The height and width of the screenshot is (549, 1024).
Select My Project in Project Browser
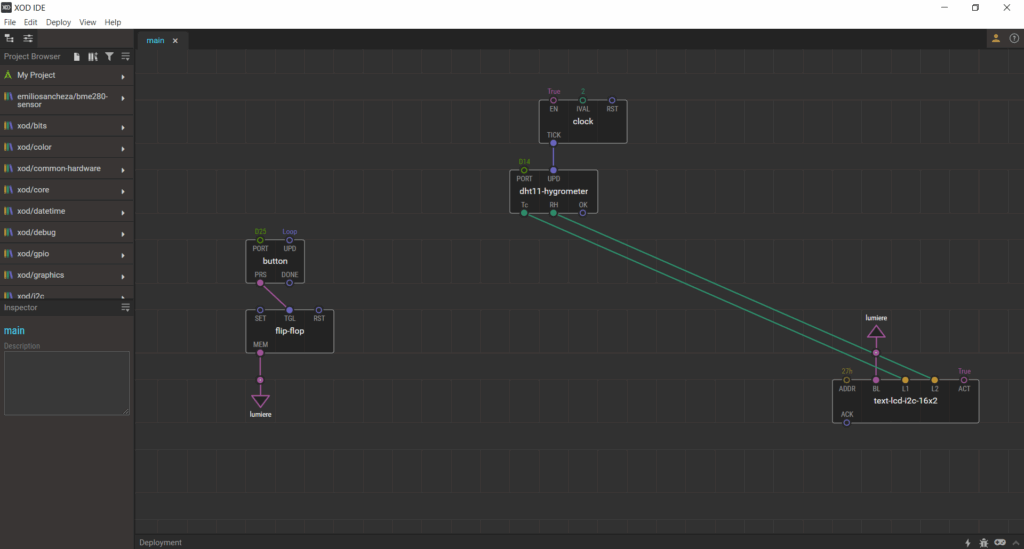coord(67,75)
